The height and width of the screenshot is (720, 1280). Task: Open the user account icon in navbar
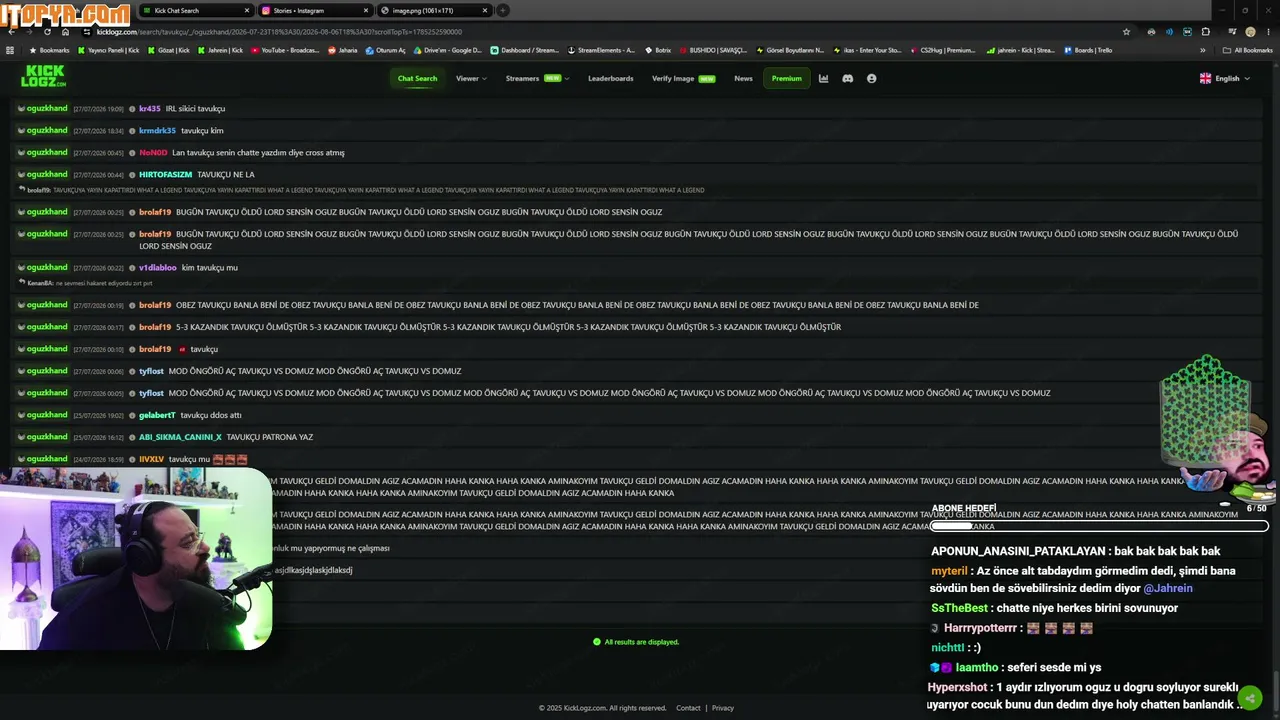pos(871,78)
